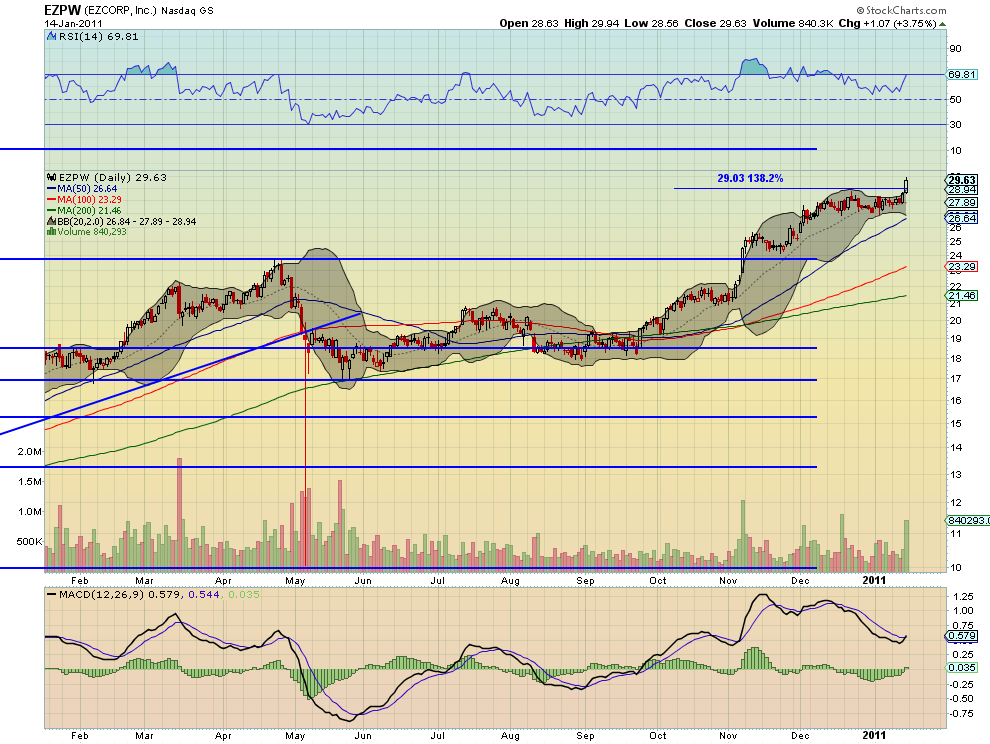Click the 'MA(200) 21.46' legend text
990x744 pixels.
click(x=90, y=211)
